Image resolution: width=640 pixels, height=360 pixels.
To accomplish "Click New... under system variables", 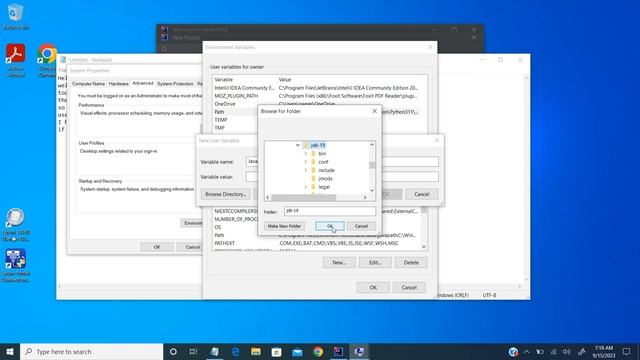I will 339,262.
